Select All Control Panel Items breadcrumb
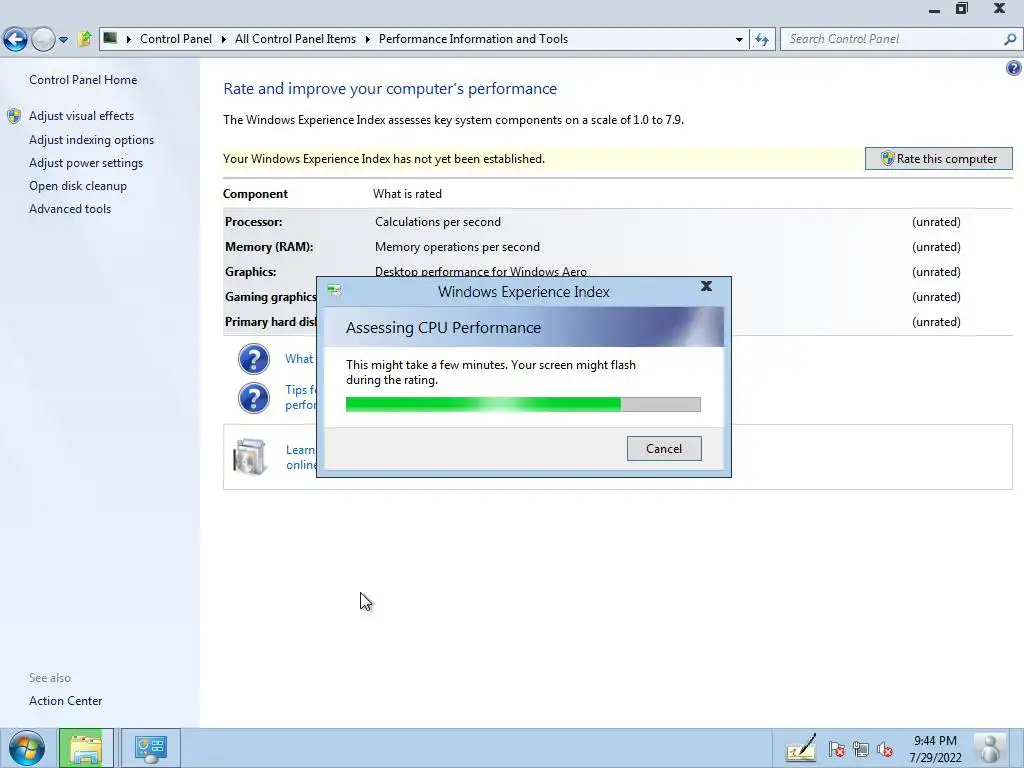The width and height of the screenshot is (1024, 768). tap(295, 39)
